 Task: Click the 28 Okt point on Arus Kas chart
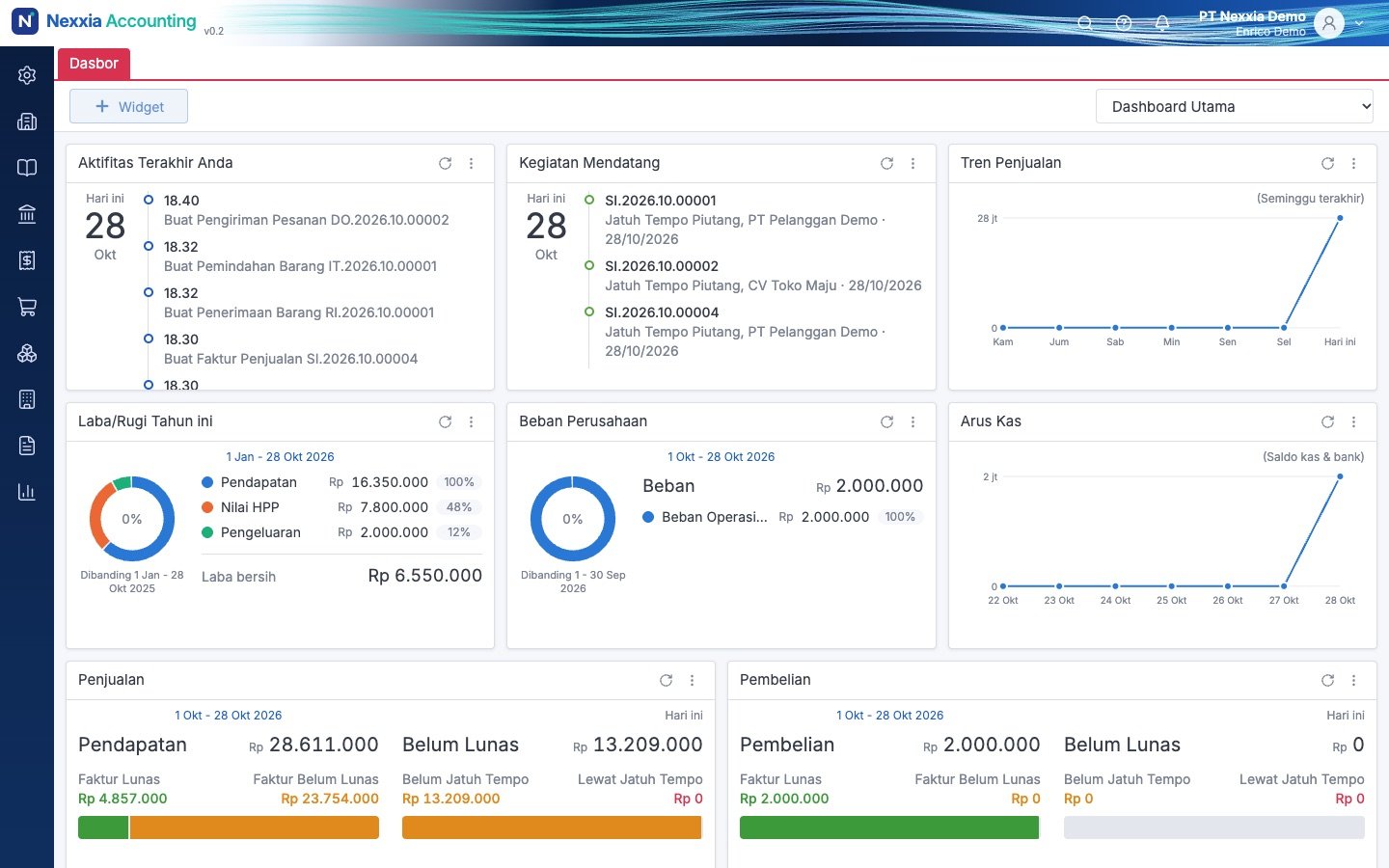pos(1340,476)
